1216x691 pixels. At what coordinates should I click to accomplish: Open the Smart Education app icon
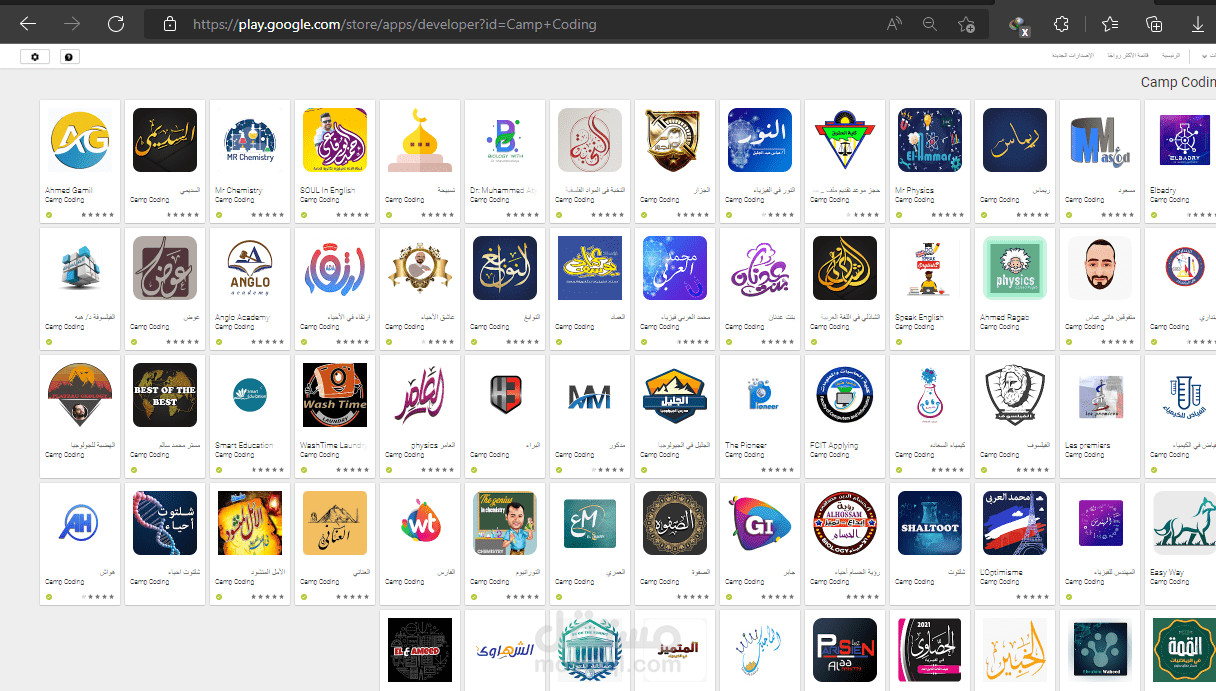coord(250,395)
